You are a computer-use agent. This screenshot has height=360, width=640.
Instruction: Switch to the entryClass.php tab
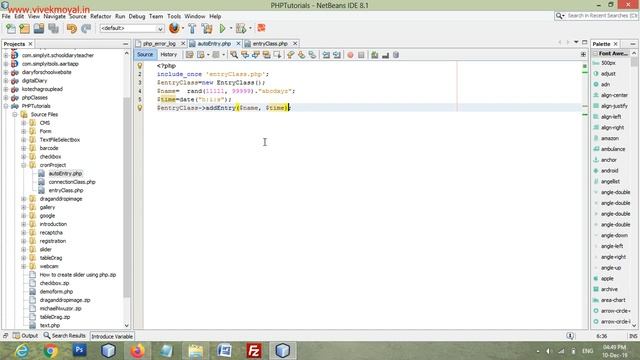pyautogui.click(x=270, y=43)
